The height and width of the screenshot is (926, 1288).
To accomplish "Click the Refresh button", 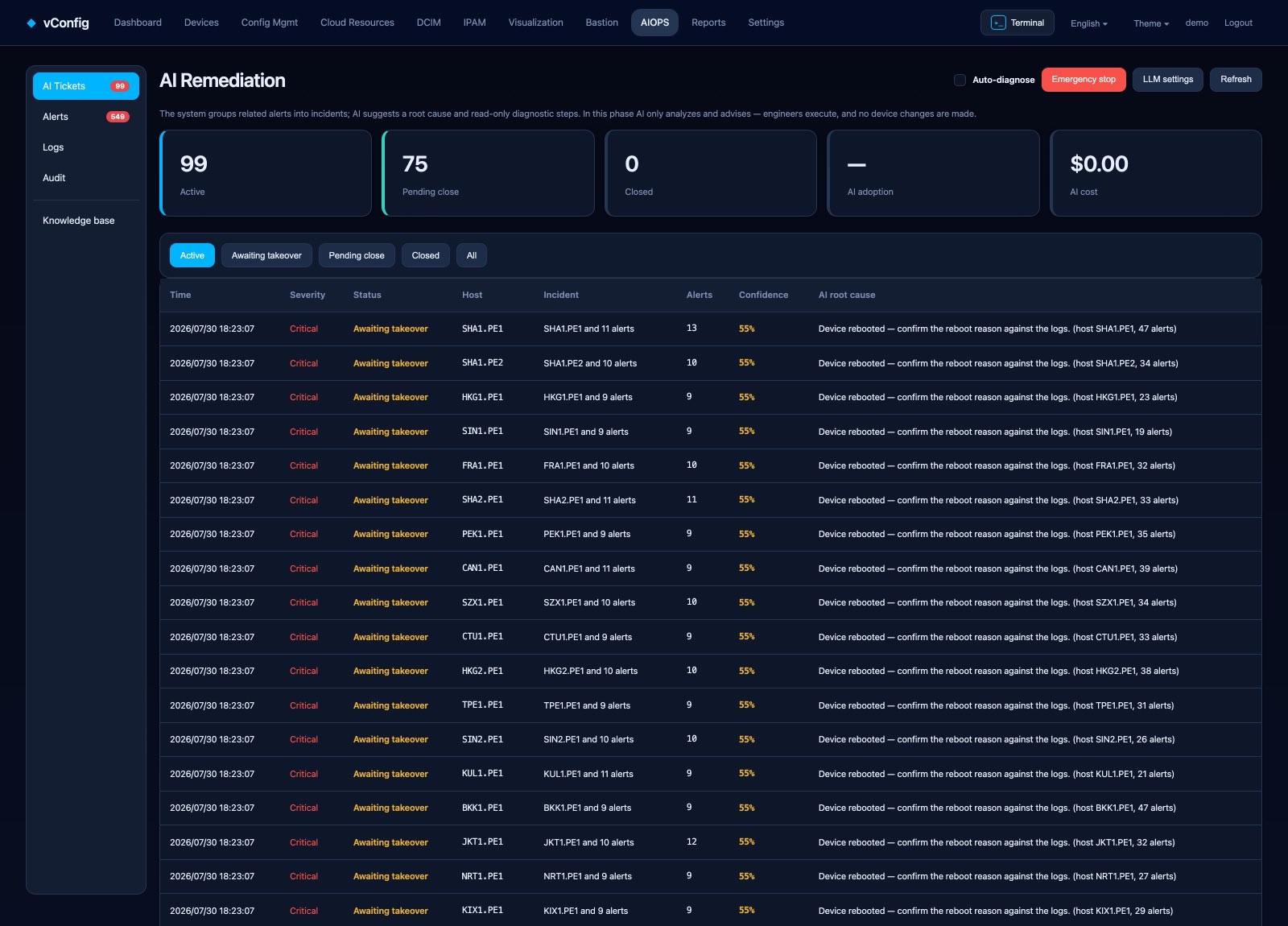I will click(x=1236, y=80).
